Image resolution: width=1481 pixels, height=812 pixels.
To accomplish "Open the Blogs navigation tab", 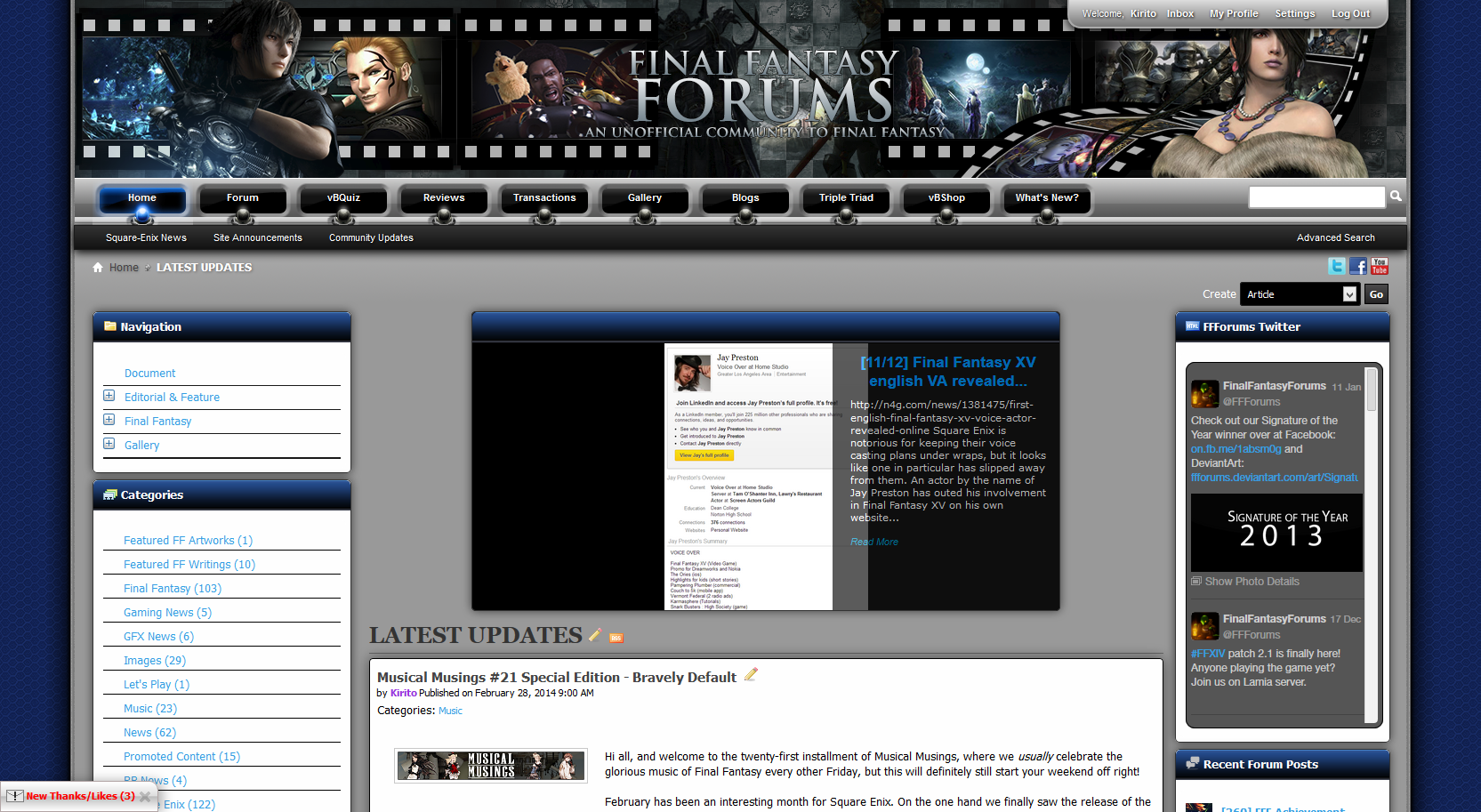I will (745, 198).
